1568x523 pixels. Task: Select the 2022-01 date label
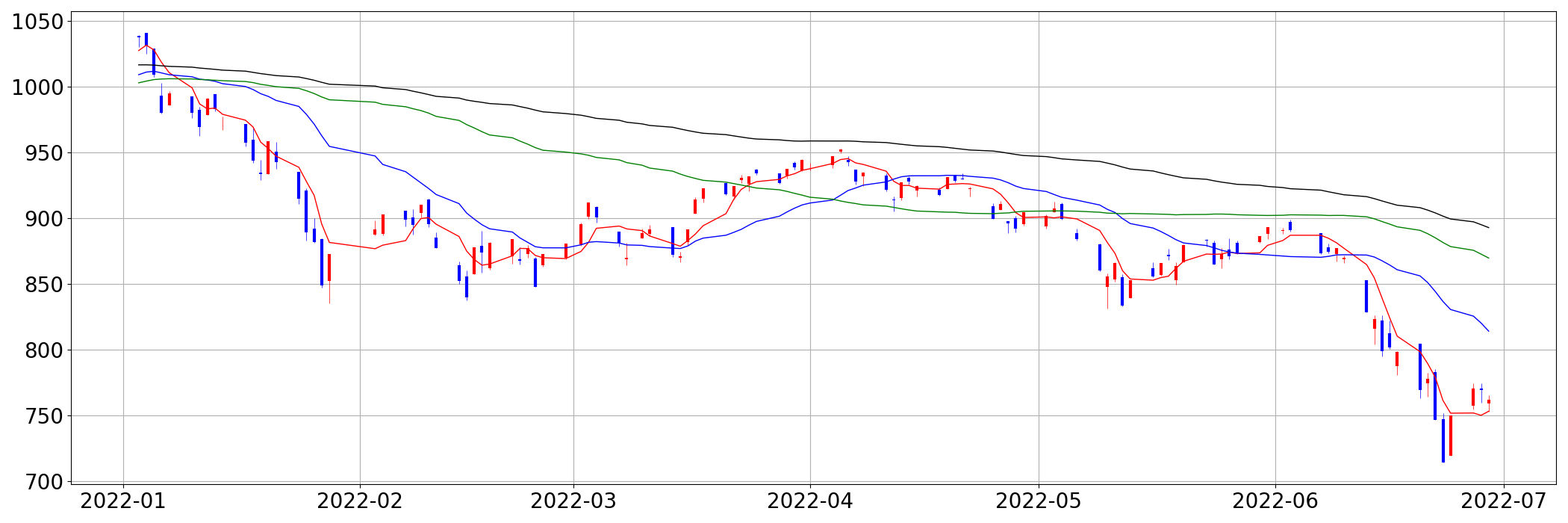pyautogui.click(x=123, y=501)
